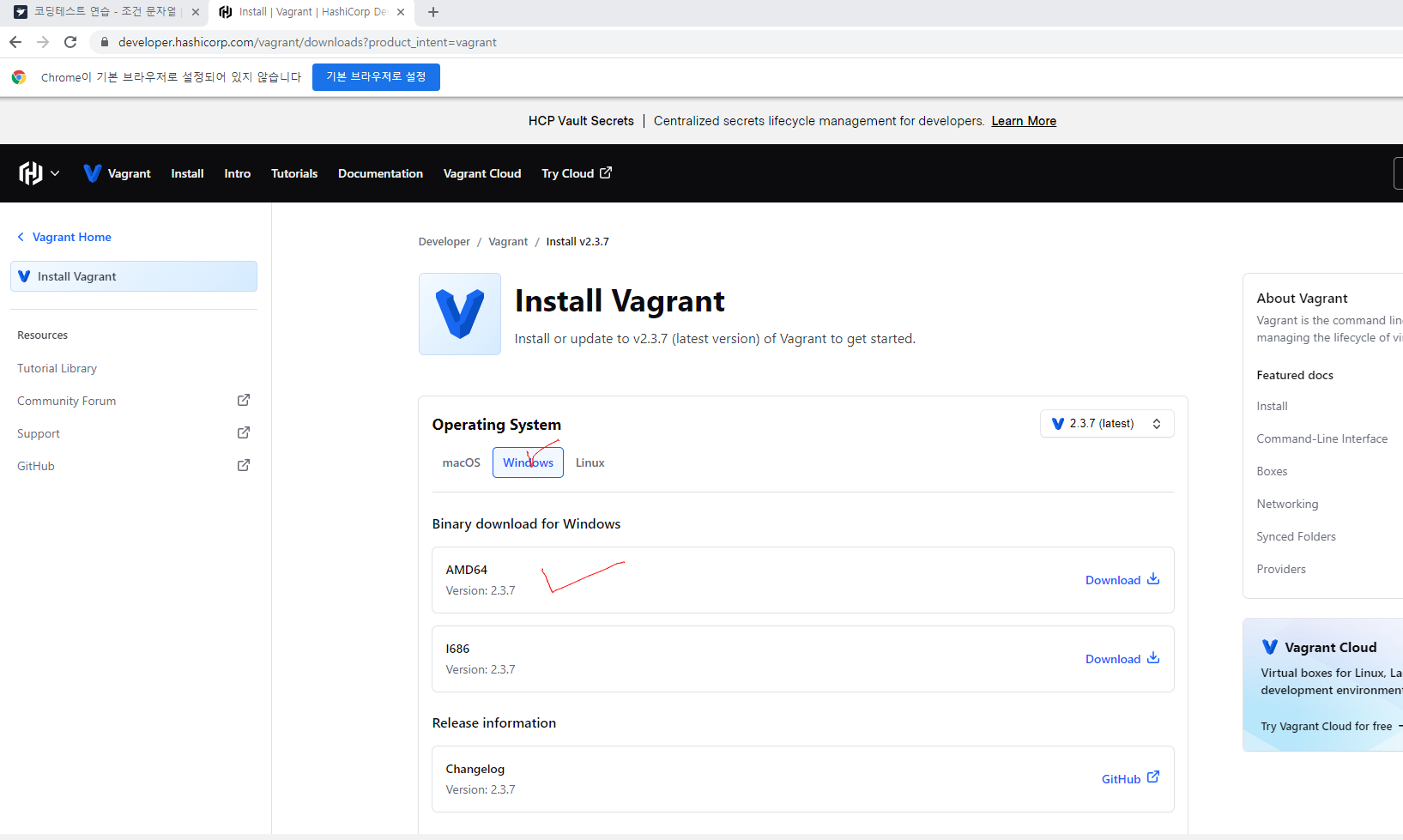Click external link icon beside Support

coord(244,432)
